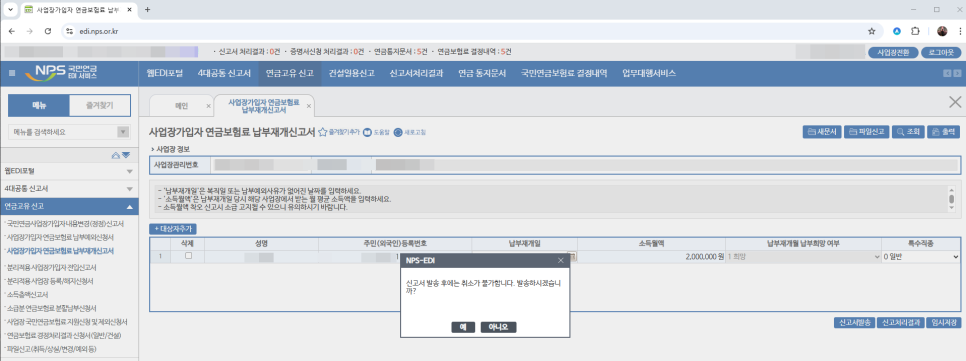Open 분리적용 사업장가입자 전입신고서 in sidebar

50,267
